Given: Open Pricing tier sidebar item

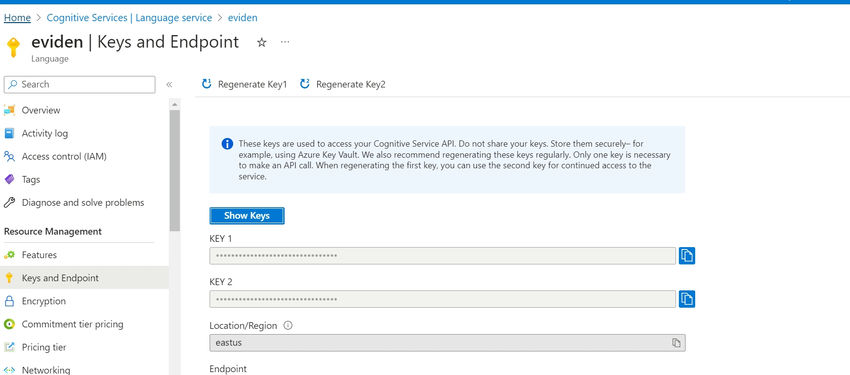Looking at the screenshot, I should tap(44, 347).
